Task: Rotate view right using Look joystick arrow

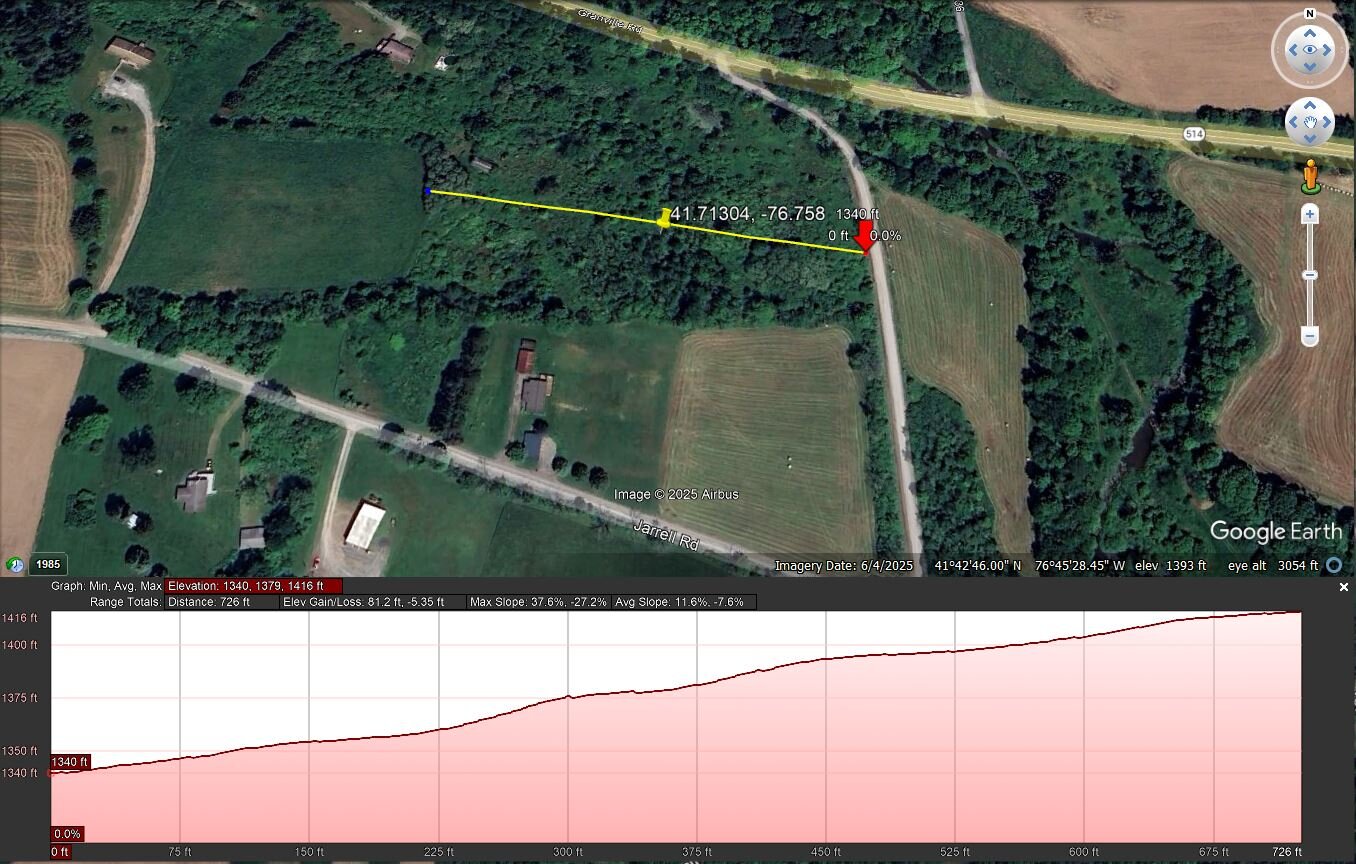Action: click(1330, 49)
